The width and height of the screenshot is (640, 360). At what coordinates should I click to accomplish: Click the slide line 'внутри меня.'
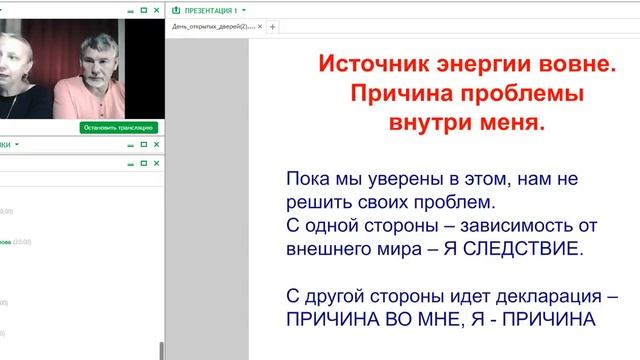467,122
